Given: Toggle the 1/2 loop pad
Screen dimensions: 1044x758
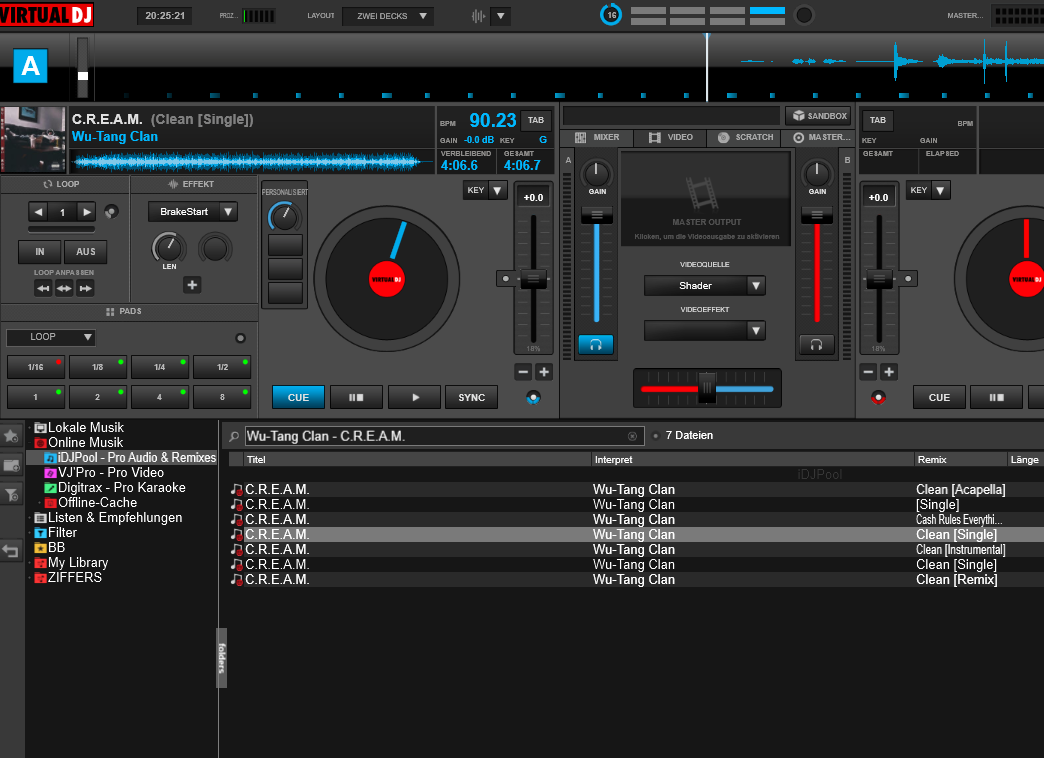Looking at the screenshot, I should (x=222, y=367).
